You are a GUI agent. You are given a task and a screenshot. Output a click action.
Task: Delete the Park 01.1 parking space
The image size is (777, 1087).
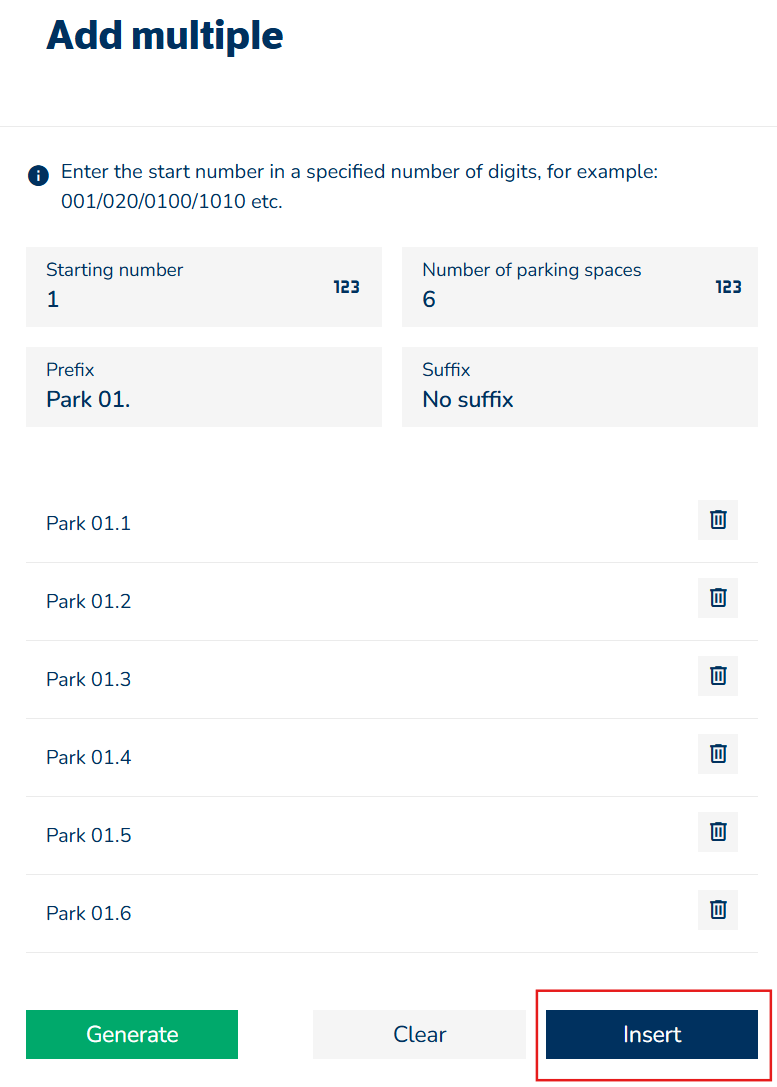717,520
